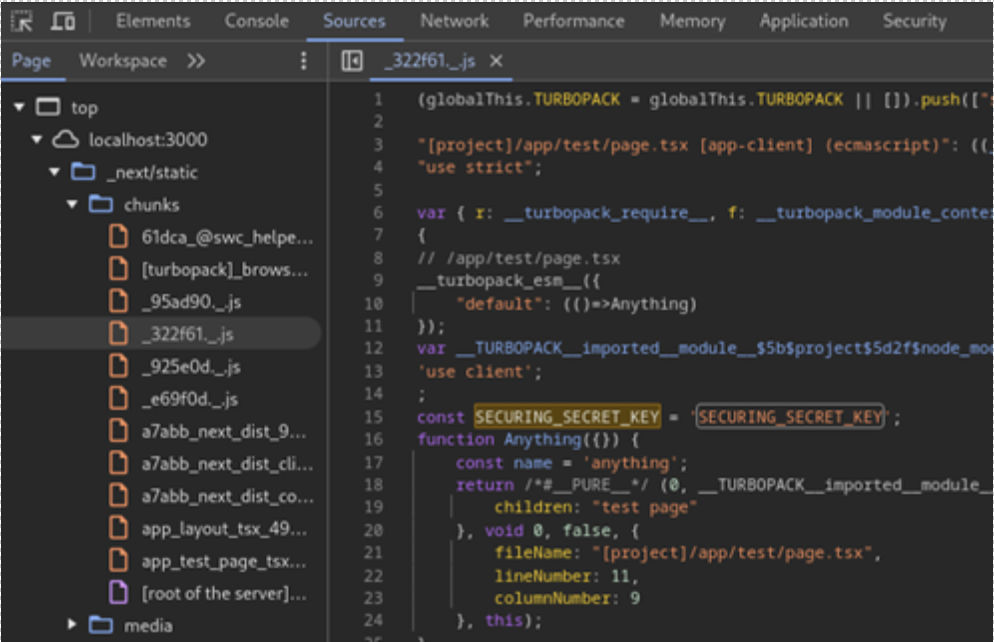
Task: Toggle the device toolbar icon
Action: pyautogui.click(x=63, y=21)
